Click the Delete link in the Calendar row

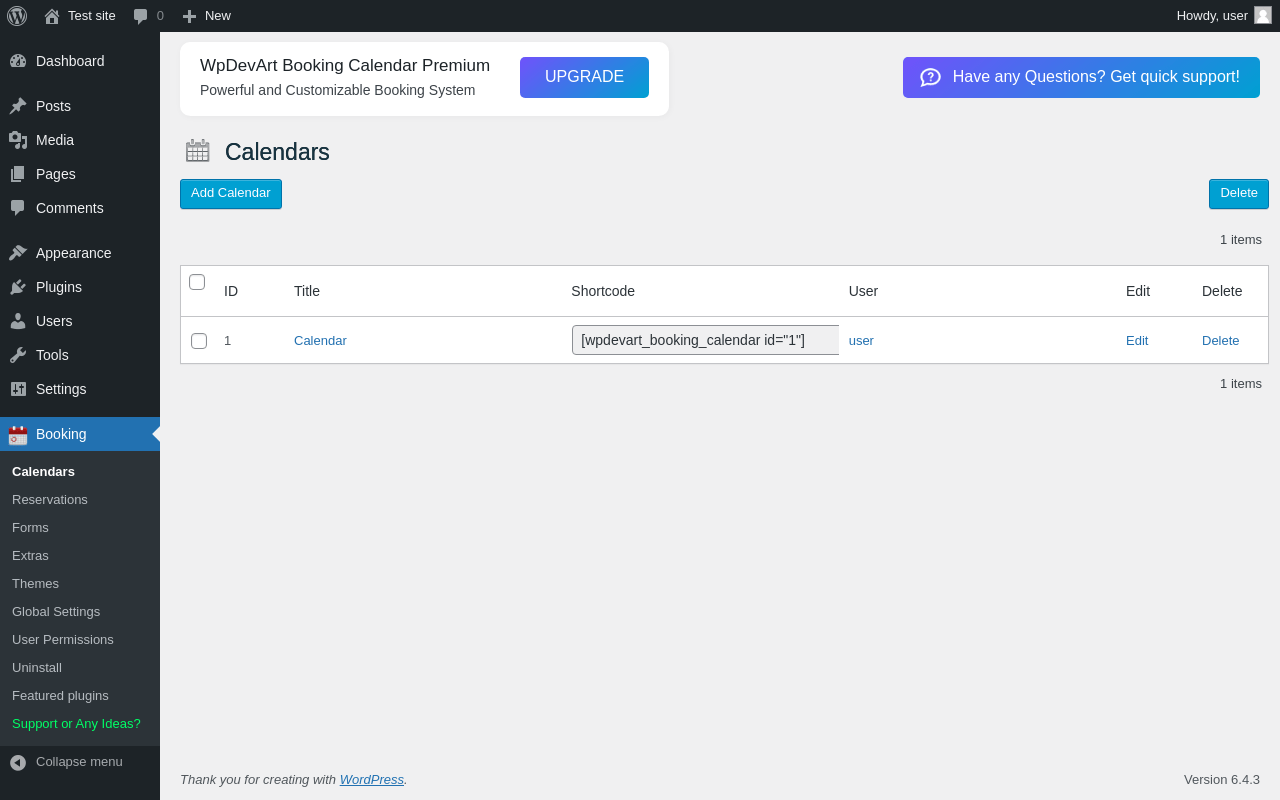[1220, 340]
